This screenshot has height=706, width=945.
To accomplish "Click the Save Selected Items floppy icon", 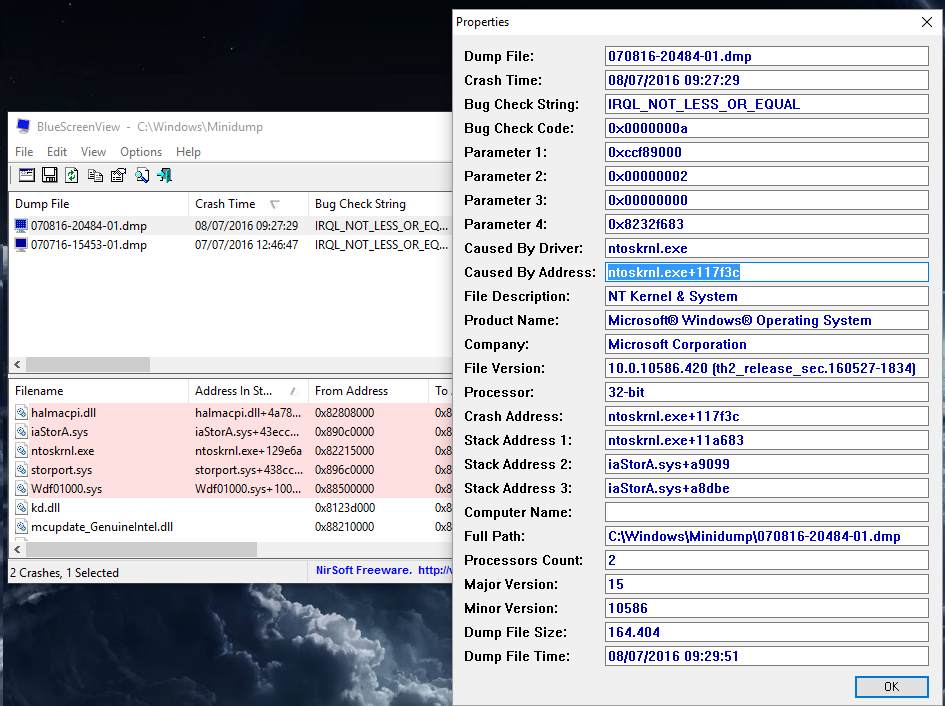I will (49, 175).
